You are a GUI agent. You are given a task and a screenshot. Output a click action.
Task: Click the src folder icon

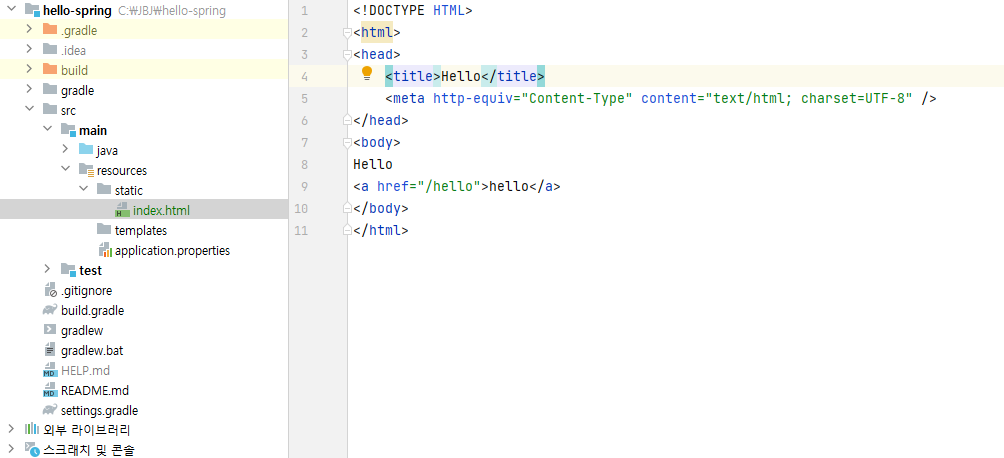(50, 110)
